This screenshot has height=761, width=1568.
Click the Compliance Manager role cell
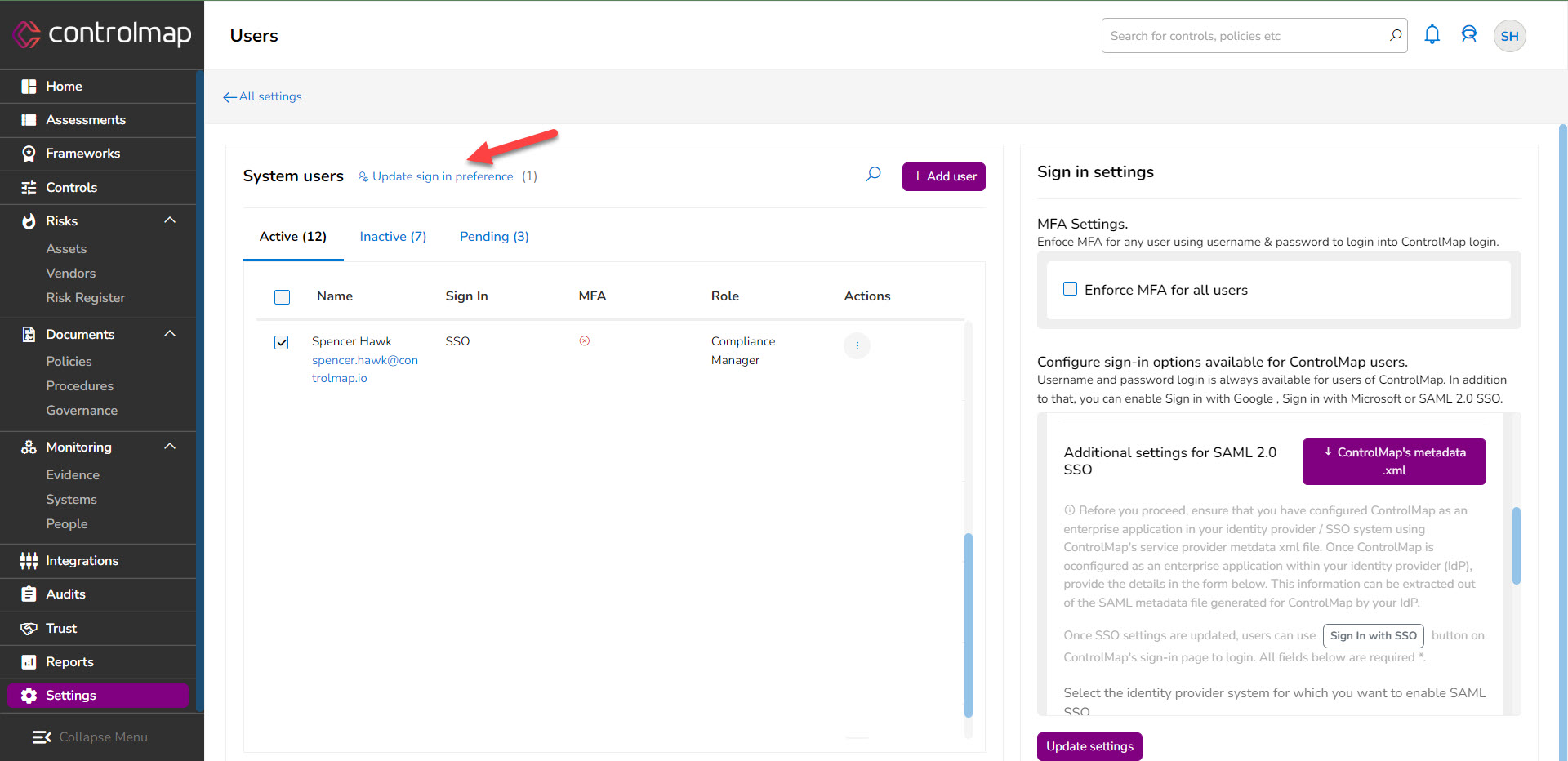(x=743, y=351)
